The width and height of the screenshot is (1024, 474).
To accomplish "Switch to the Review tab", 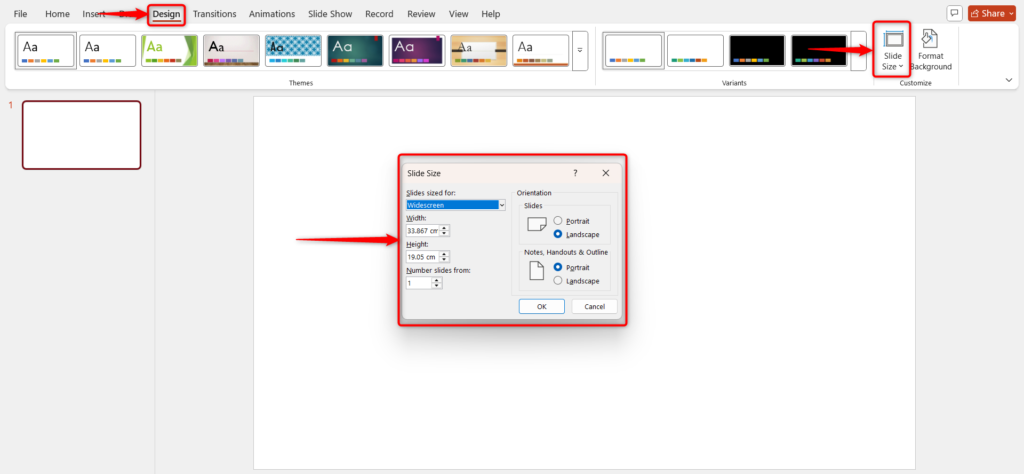I will [x=421, y=14].
